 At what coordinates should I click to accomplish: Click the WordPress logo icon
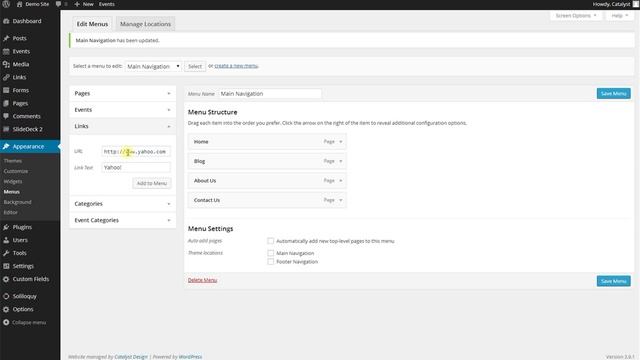(x=6, y=4)
